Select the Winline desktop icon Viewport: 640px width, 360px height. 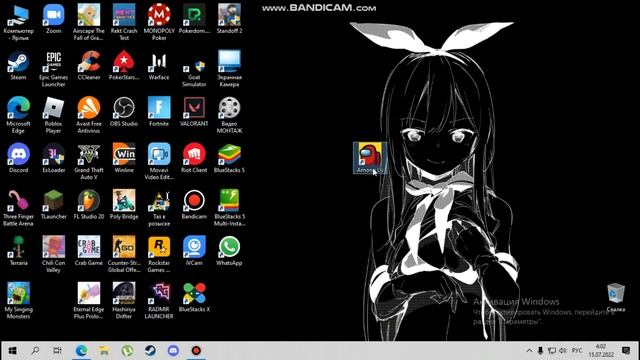[x=124, y=159]
